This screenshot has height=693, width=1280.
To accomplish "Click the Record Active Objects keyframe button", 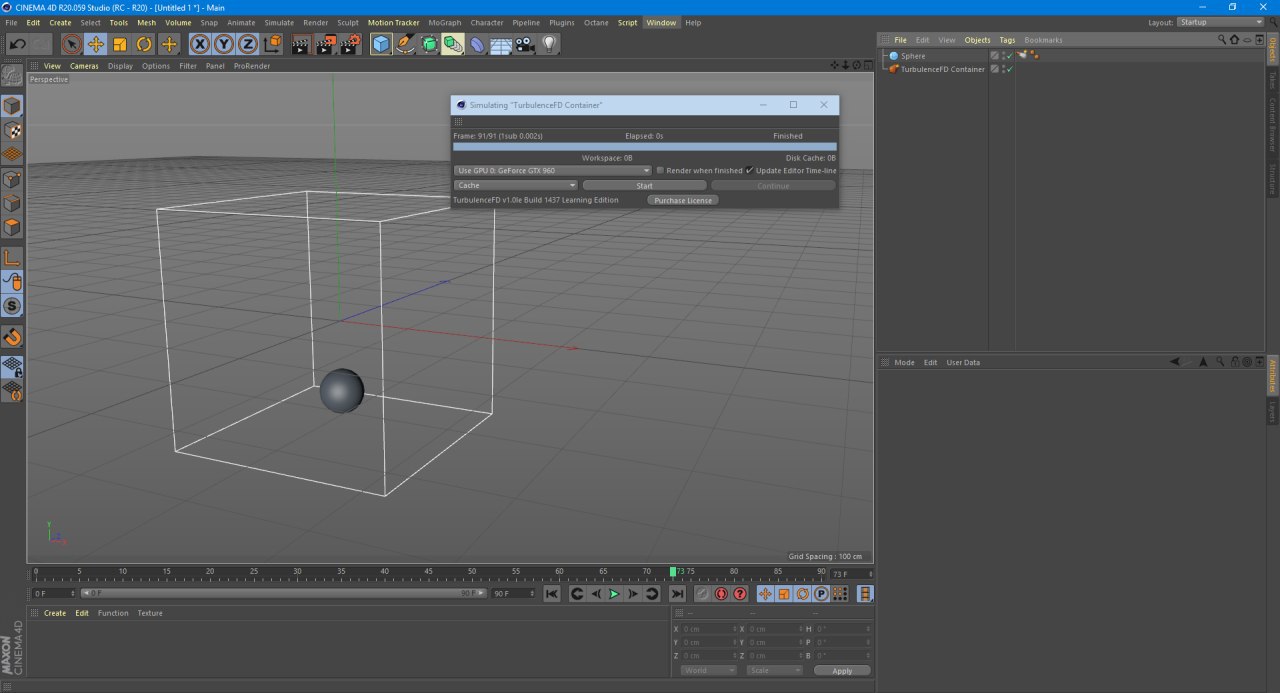I will pos(702,594).
